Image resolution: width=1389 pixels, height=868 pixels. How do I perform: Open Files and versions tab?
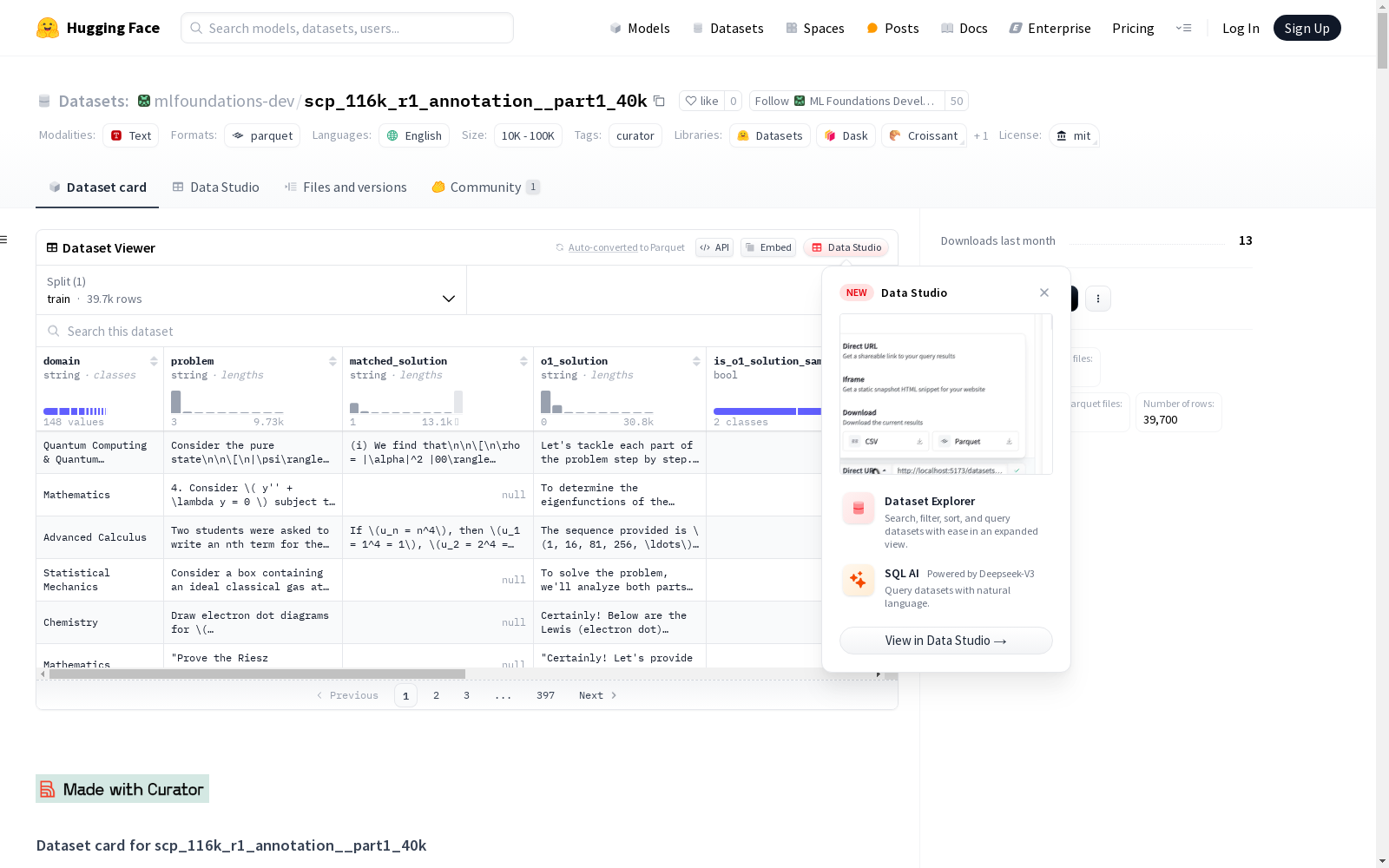coord(346,187)
